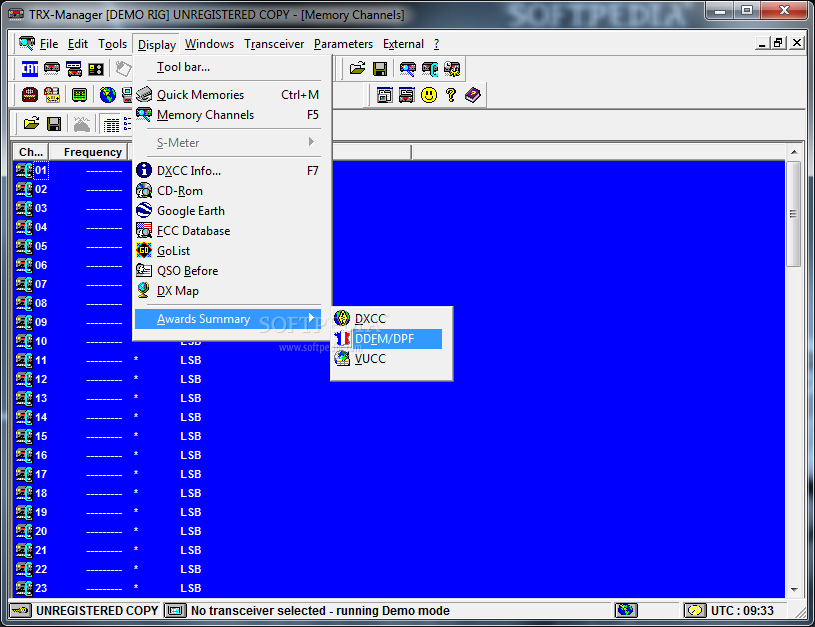The image size is (815, 627).
Task: Select channel 01 row
Action: pos(399,170)
